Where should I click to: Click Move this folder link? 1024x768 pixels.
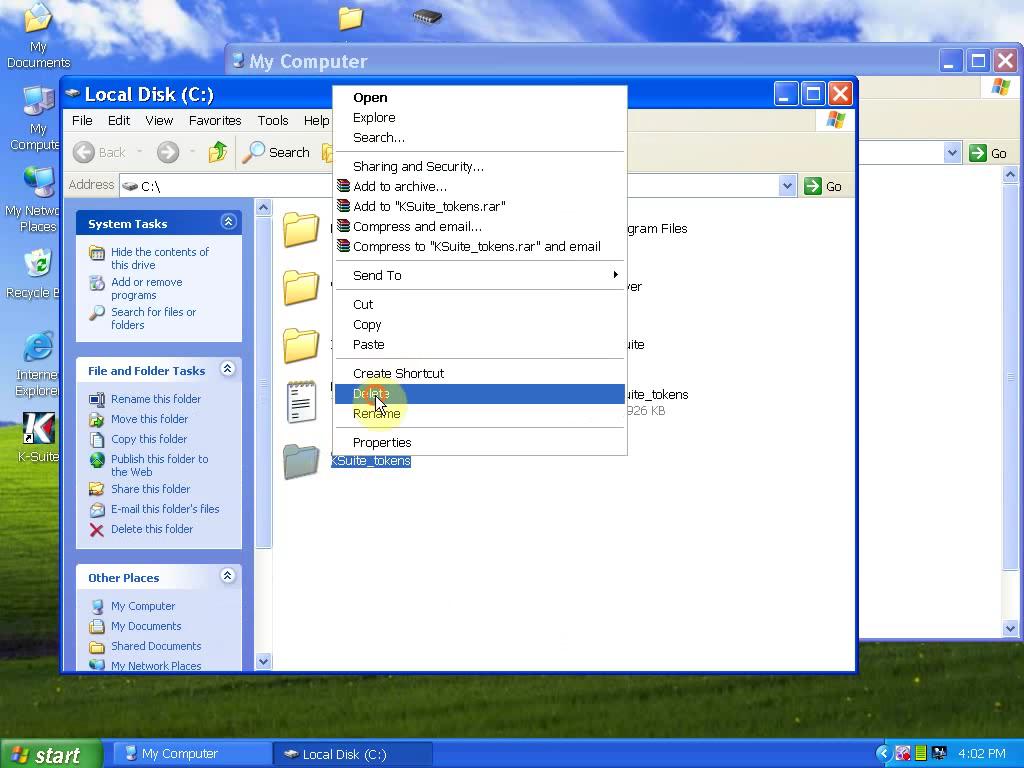(149, 419)
